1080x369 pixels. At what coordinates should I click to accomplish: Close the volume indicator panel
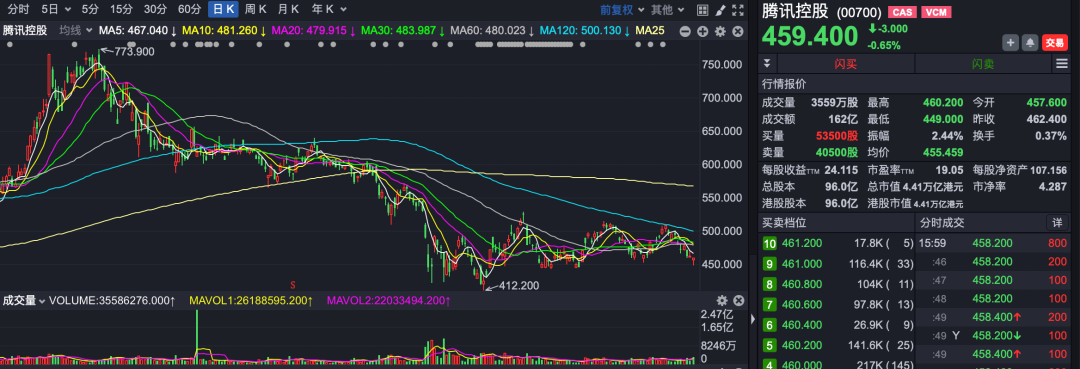(738, 301)
